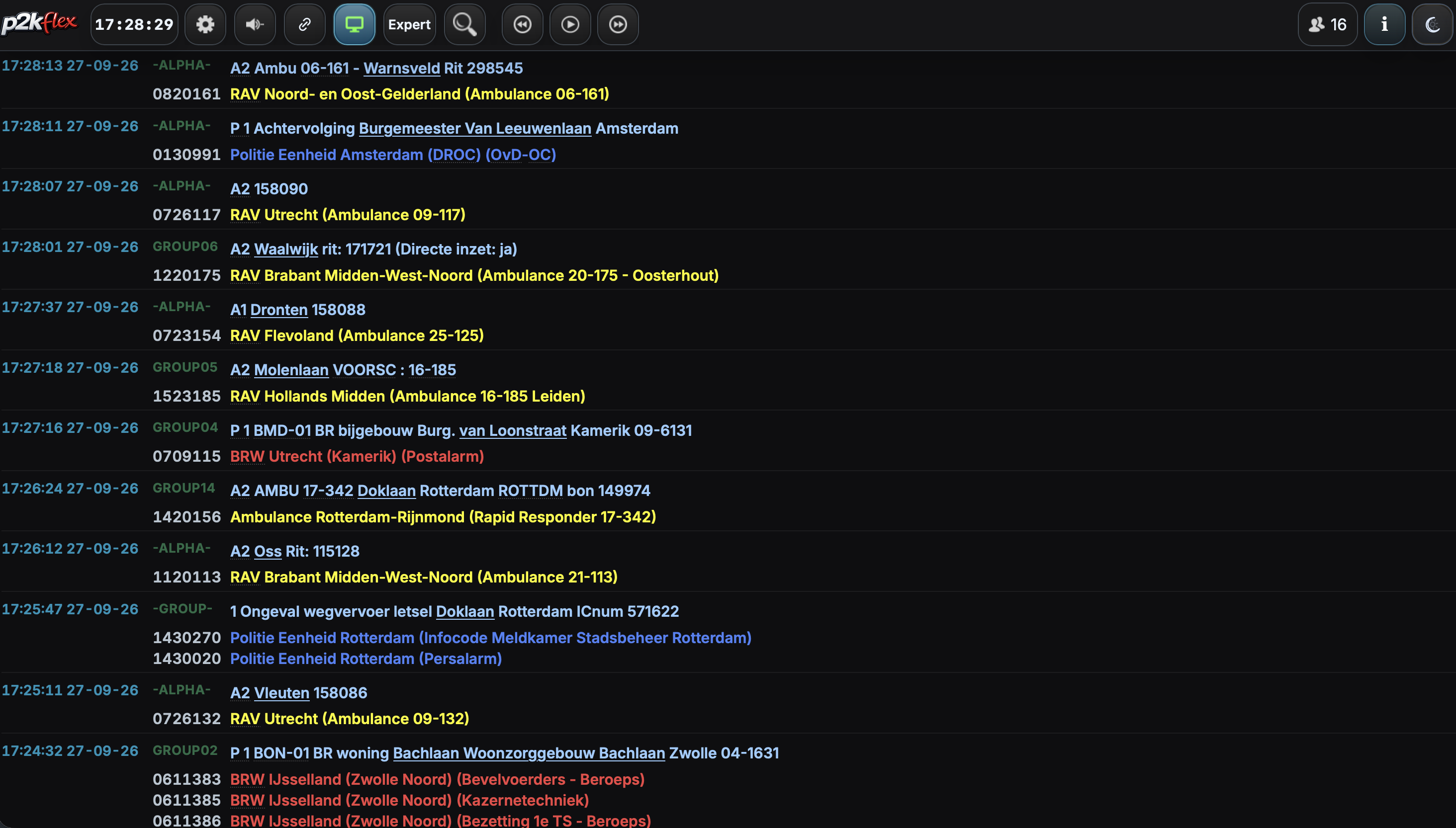Click the BON-01 code
The image size is (1456, 828).
tap(281, 753)
